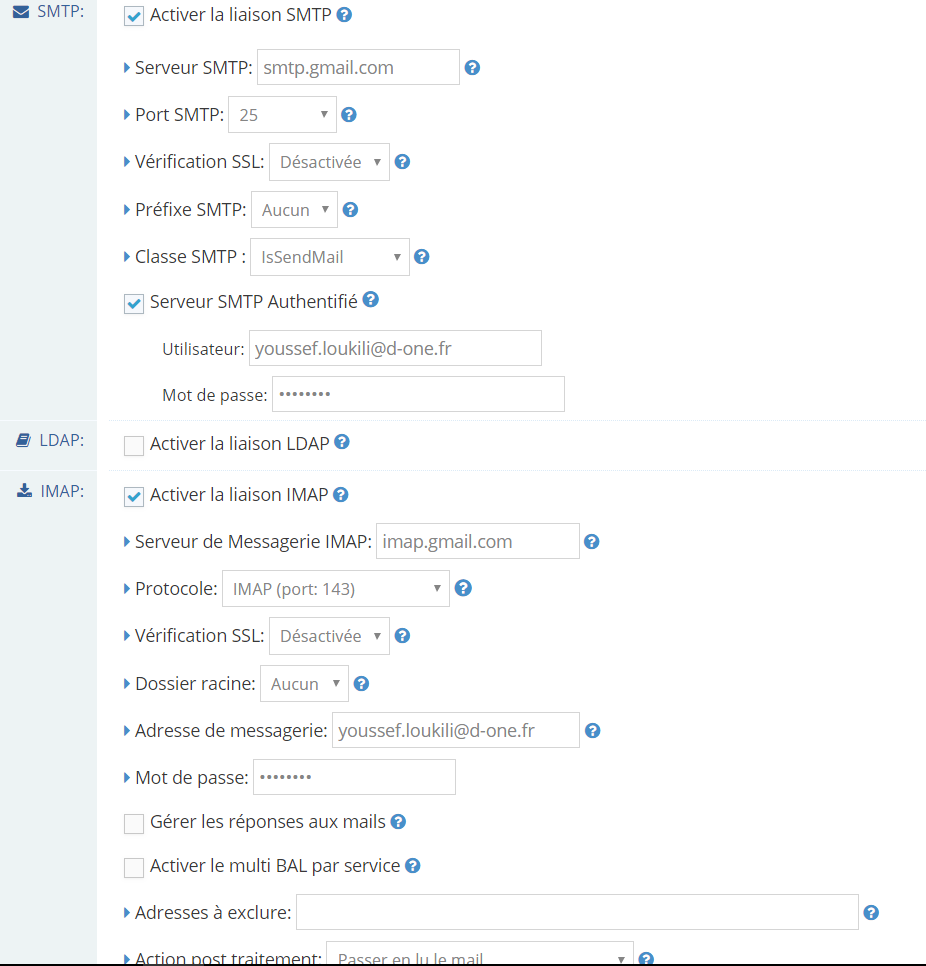Click help icon beside Adresse de messagerie

pyautogui.click(x=592, y=731)
